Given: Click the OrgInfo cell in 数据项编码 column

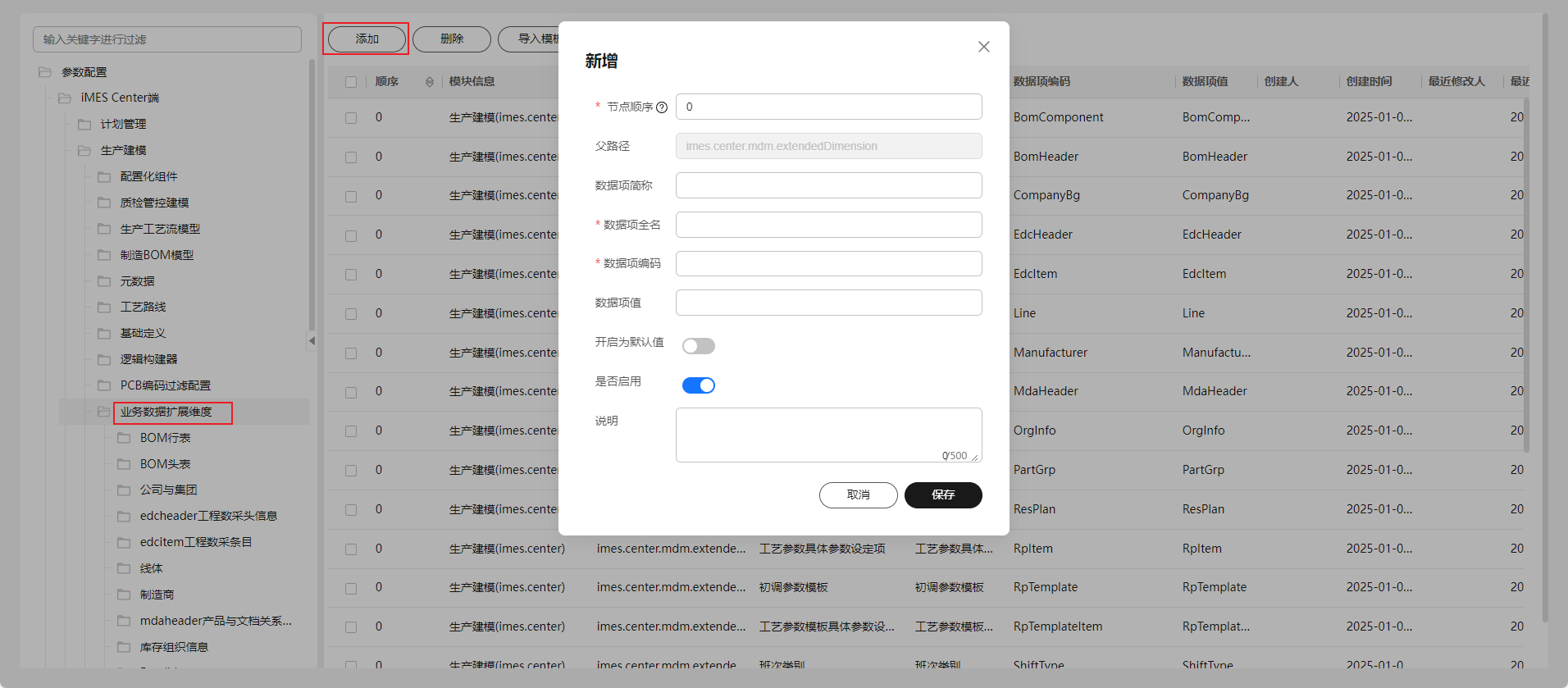Looking at the screenshot, I should coord(1034,431).
